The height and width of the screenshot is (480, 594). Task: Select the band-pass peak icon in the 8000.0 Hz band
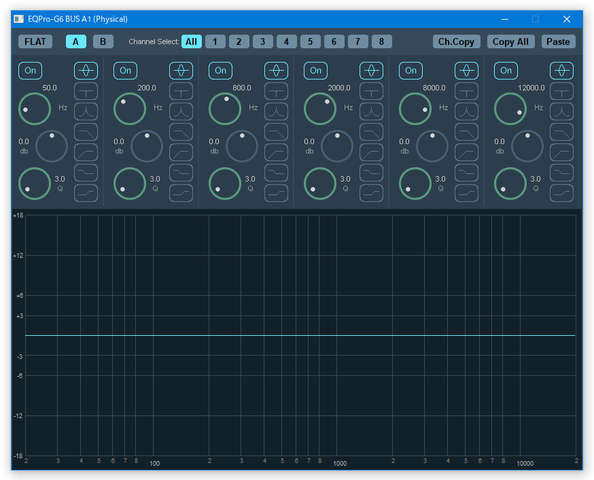pyautogui.click(x=466, y=112)
